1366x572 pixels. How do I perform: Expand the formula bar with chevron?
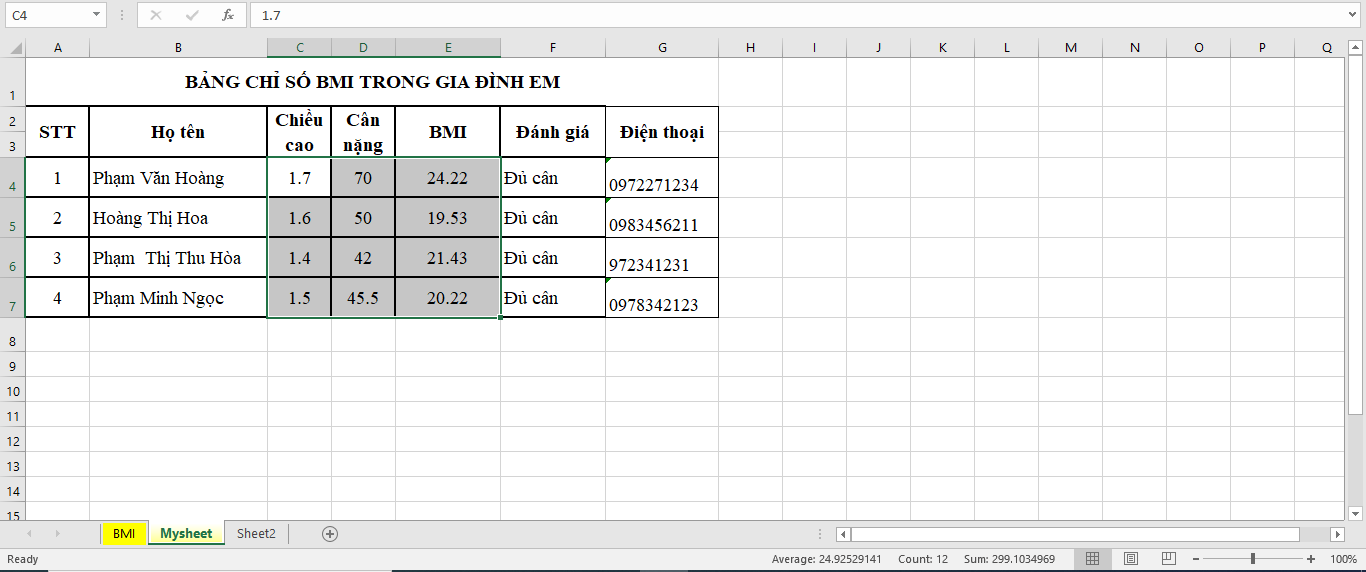coord(1354,15)
